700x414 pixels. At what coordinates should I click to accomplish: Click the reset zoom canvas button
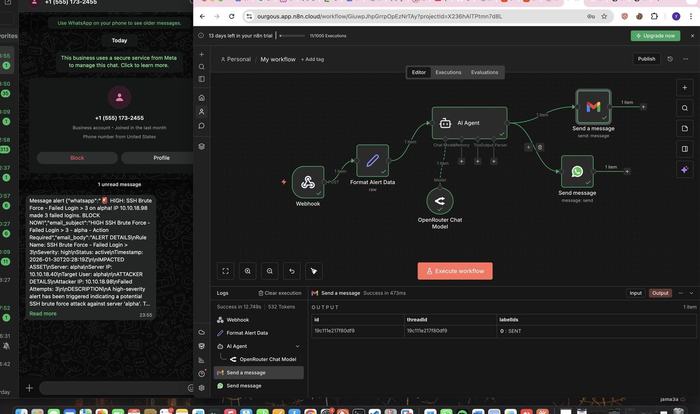tap(292, 271)
